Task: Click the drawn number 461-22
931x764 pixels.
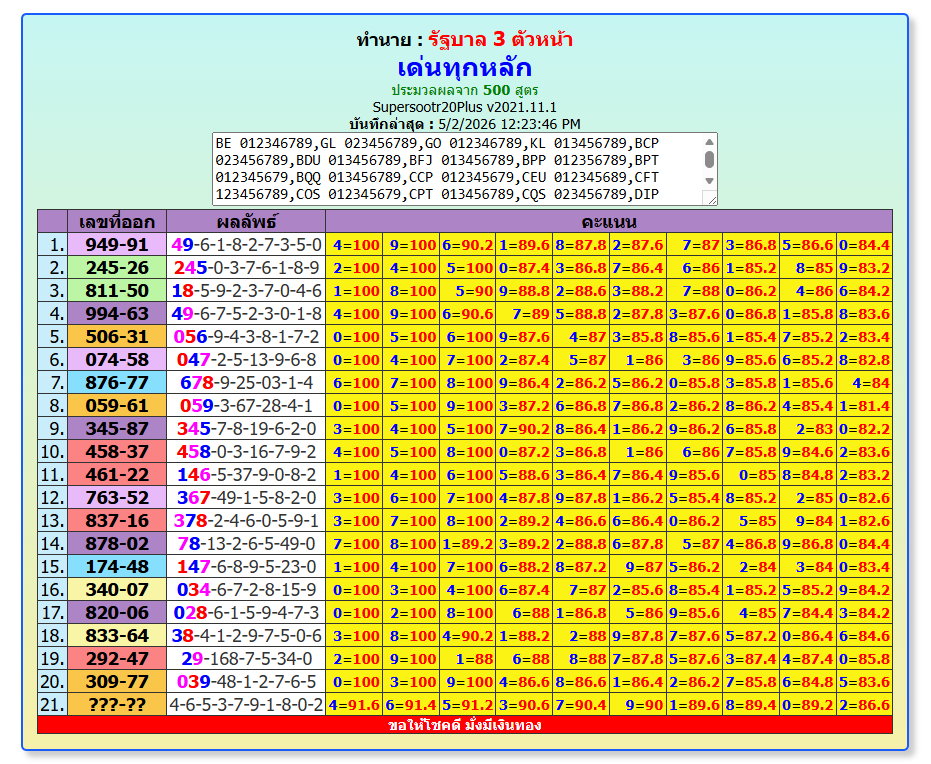Action: 117,475
